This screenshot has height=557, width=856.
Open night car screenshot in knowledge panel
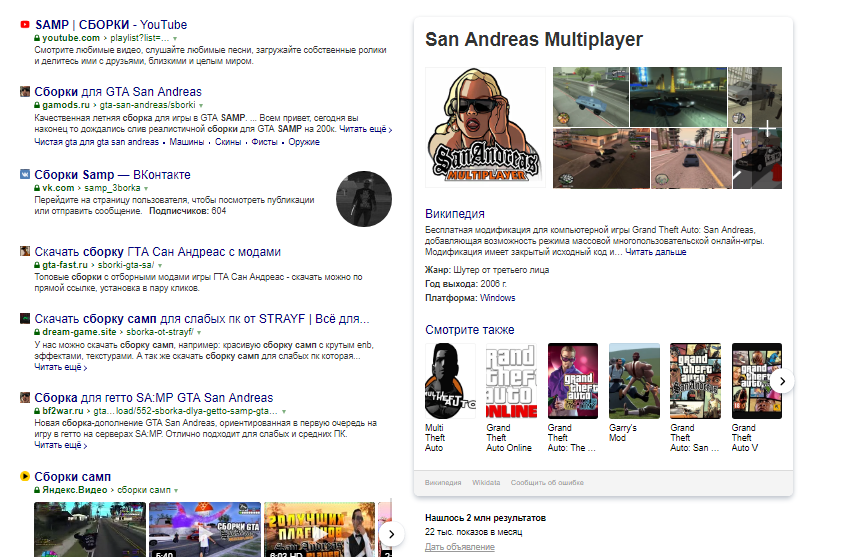coord(678,97)
